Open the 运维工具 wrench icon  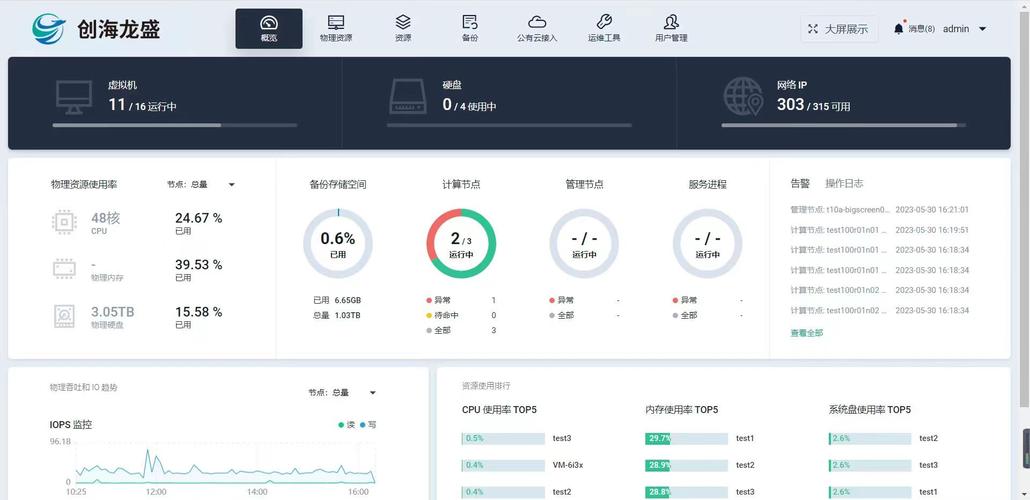point(604,23)
